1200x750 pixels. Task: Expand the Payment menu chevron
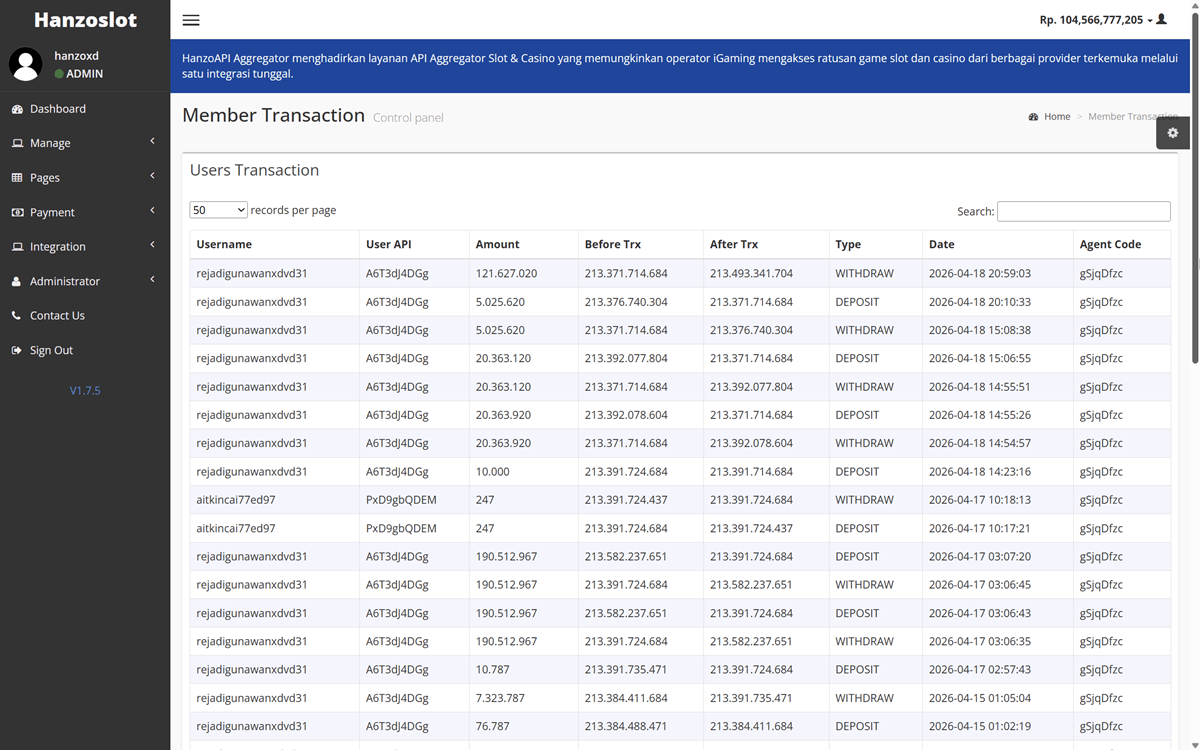point(152,211)
